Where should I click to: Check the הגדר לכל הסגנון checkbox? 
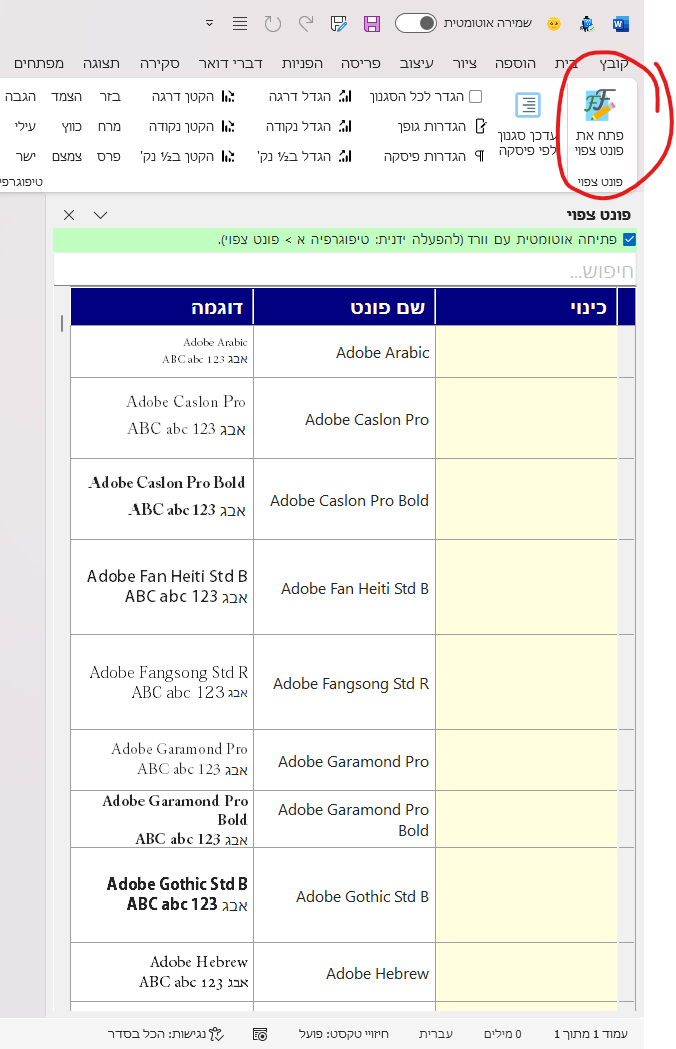(x=475, y=96)
